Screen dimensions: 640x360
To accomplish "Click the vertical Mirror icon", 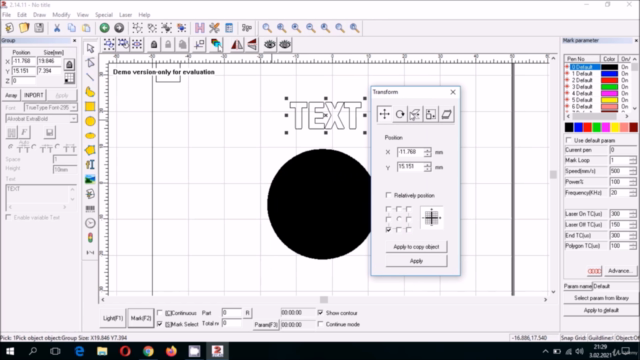I will [252, 44].
